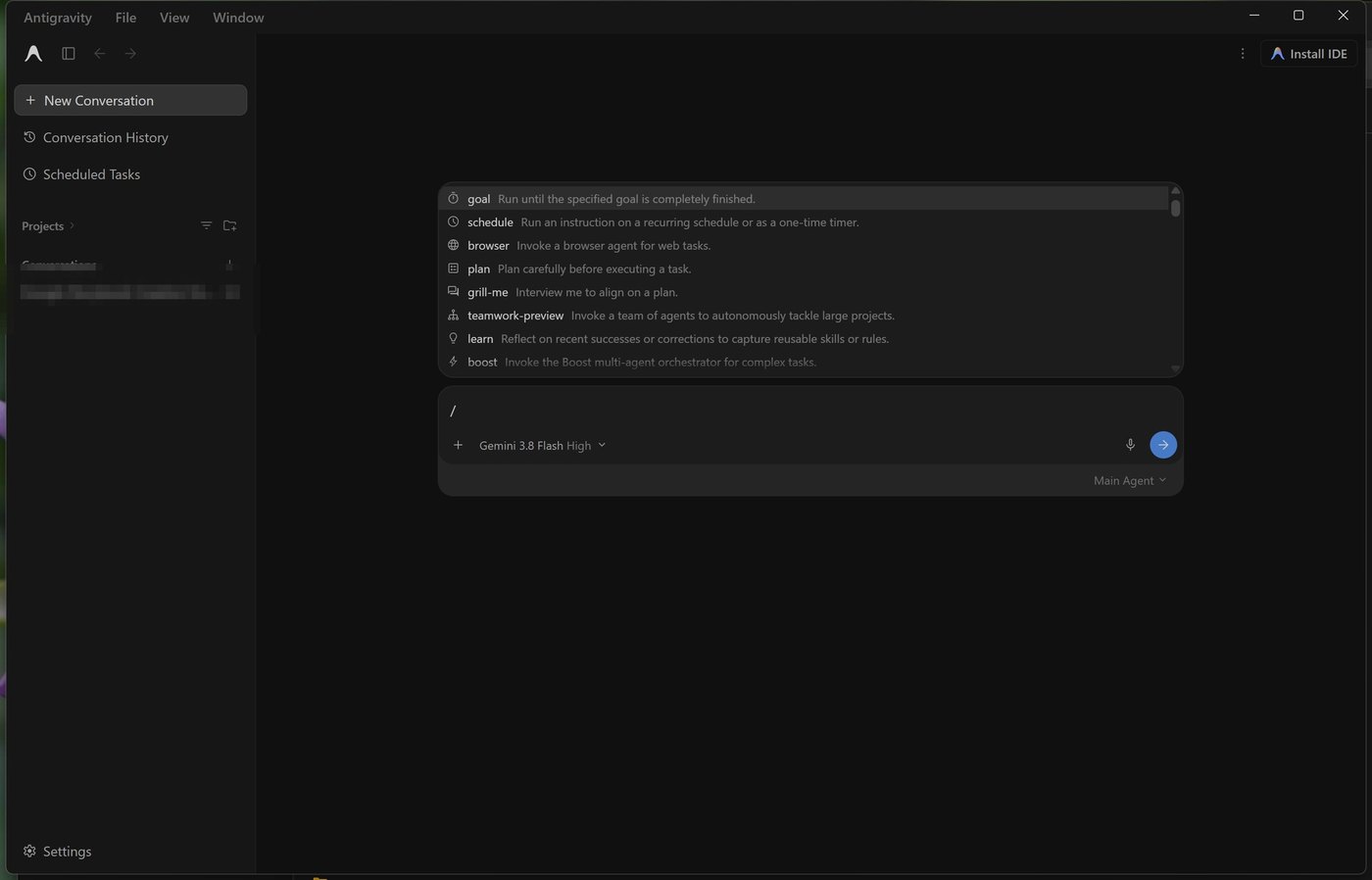This screenshot has height=880, width=1372.
Task: Open the View menu
Action: (x=174, y=18)
